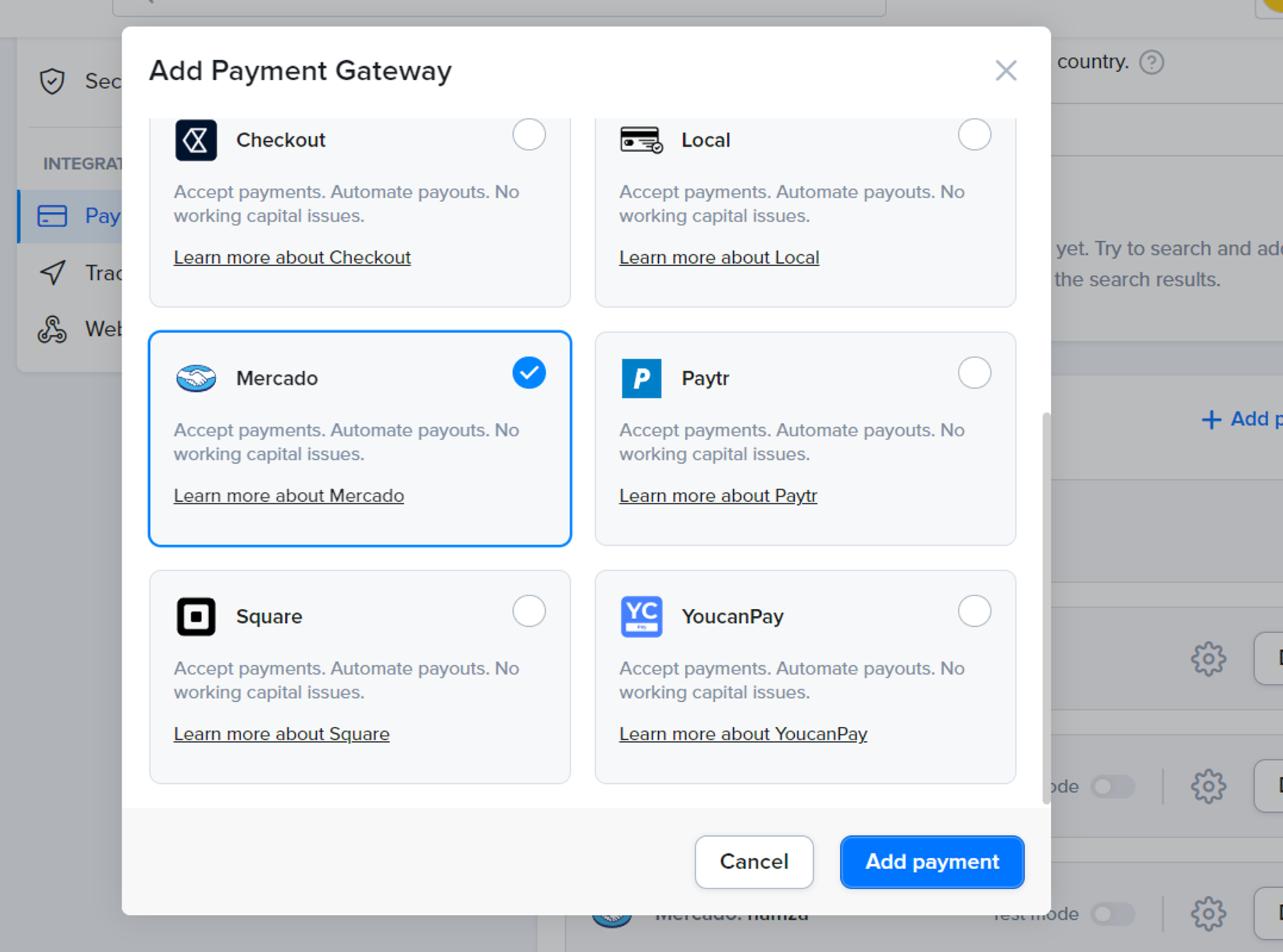This screenshot has width=1283, height=952.
Task: Select the Paytr radio button
Action: coord(974,373)
